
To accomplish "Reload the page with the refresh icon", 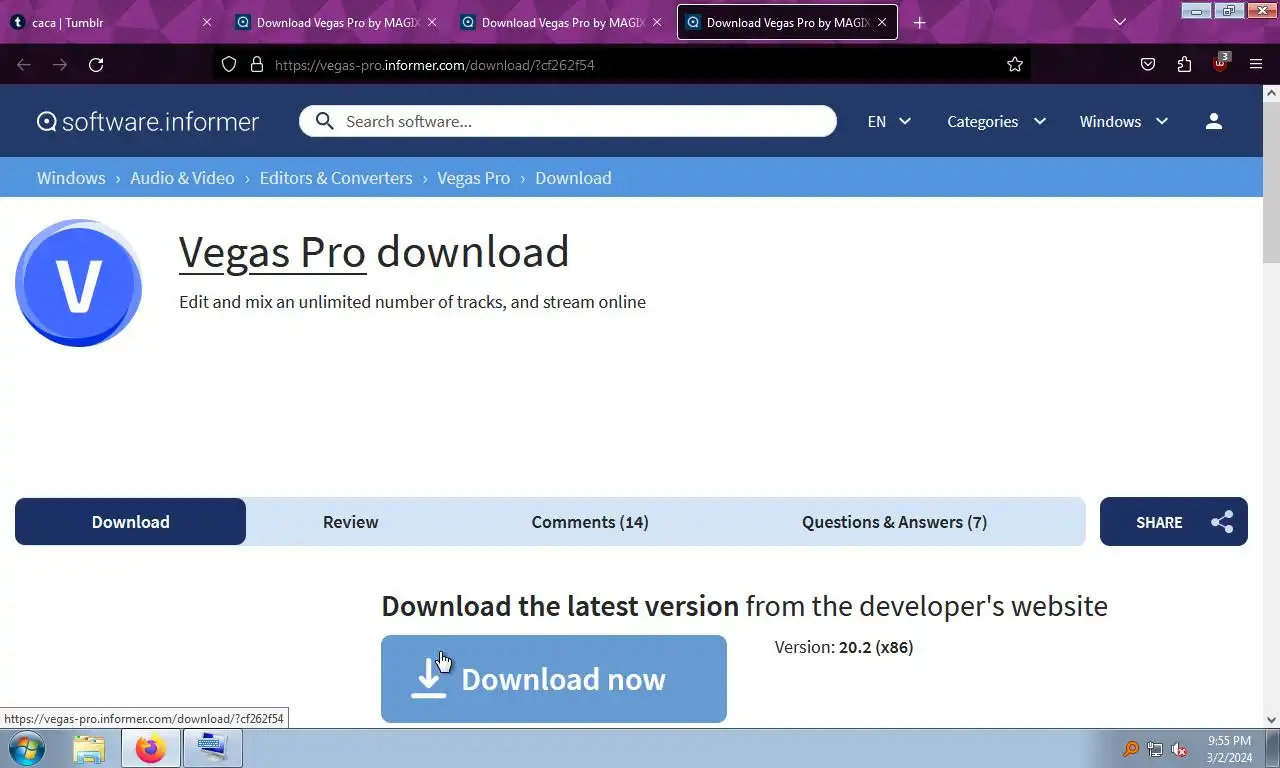I will [x=96, y=65].
